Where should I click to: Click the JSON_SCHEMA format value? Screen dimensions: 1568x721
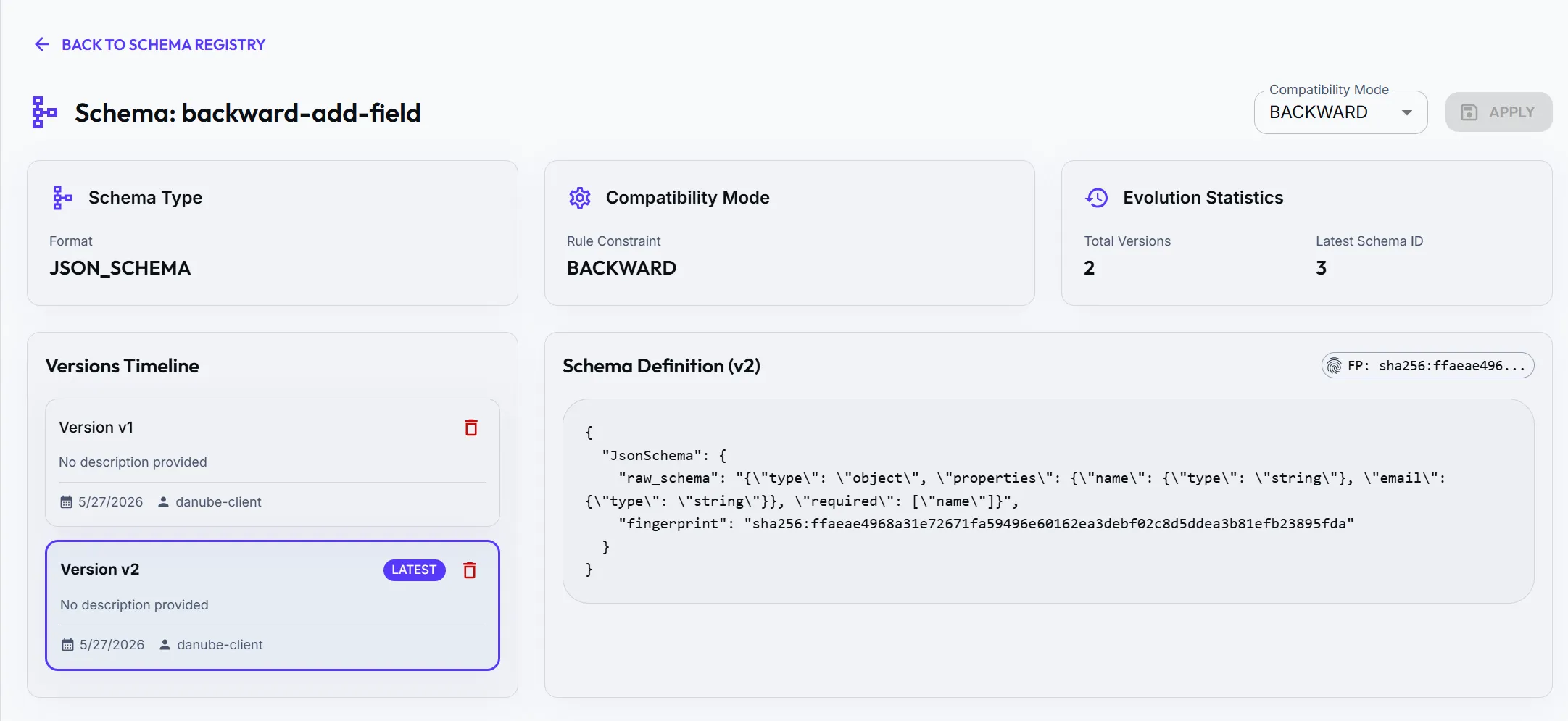pos(120,268)
